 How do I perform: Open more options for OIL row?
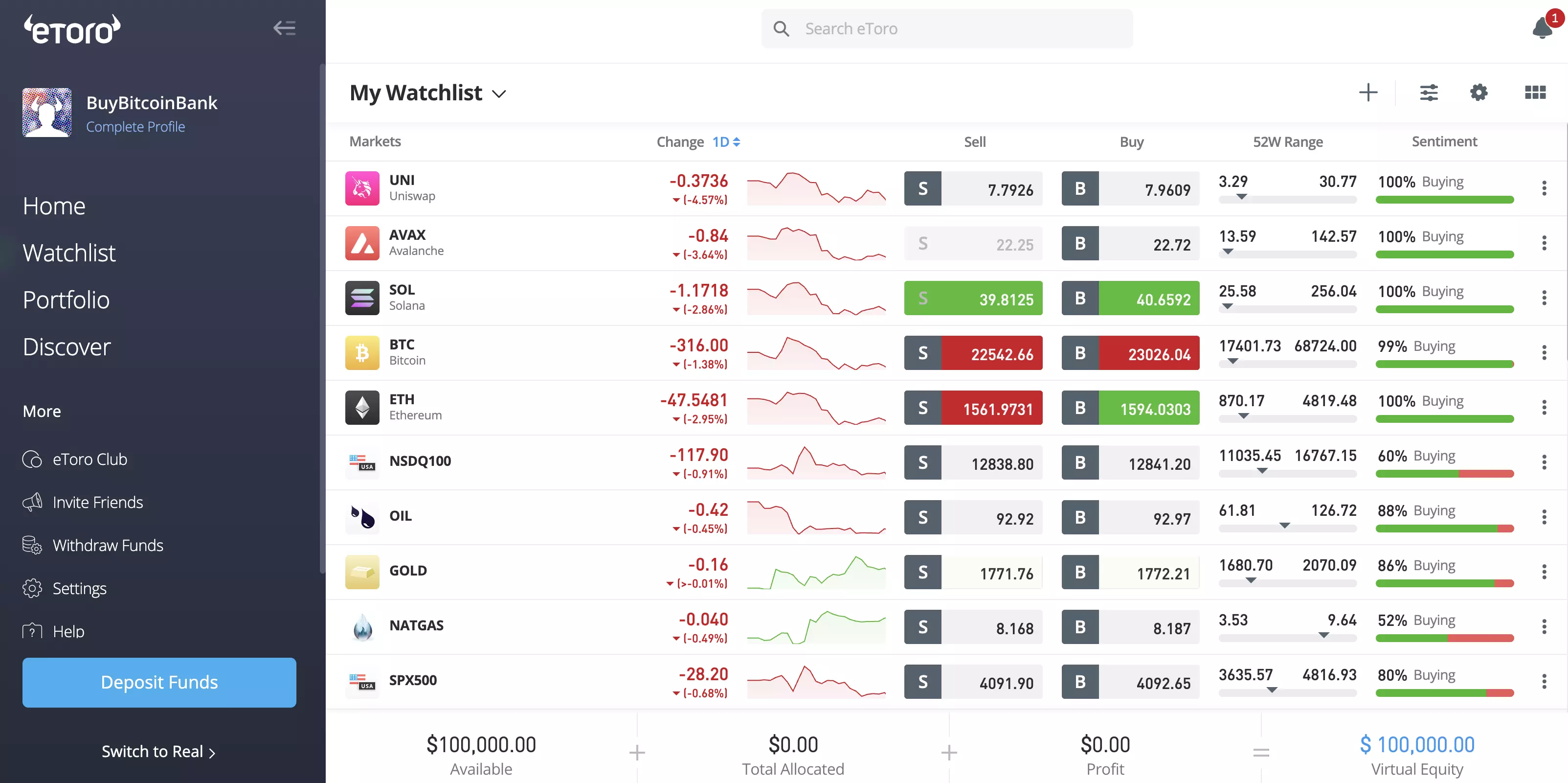[1544, 517]
